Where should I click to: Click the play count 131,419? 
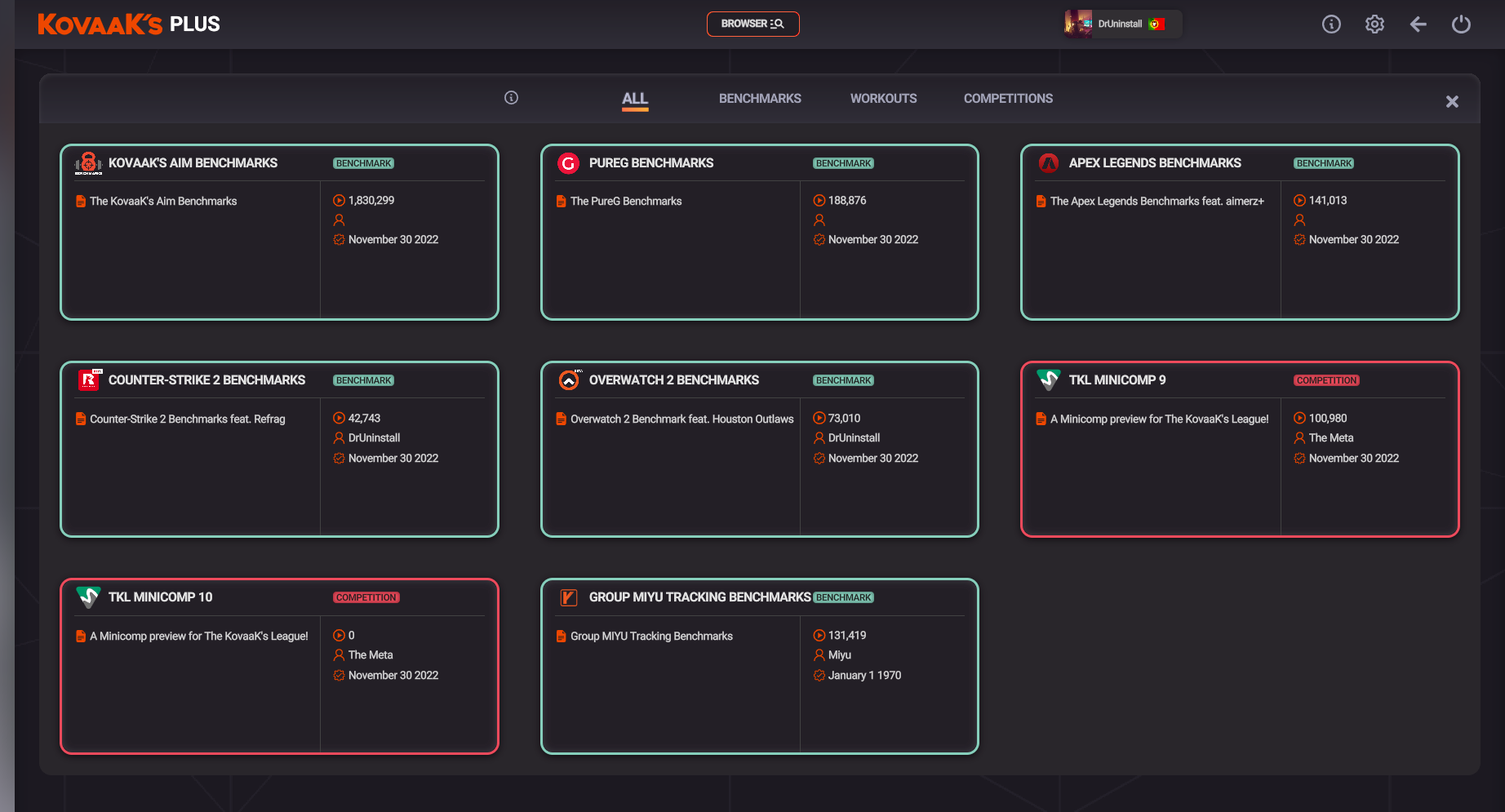click(847, 635)
